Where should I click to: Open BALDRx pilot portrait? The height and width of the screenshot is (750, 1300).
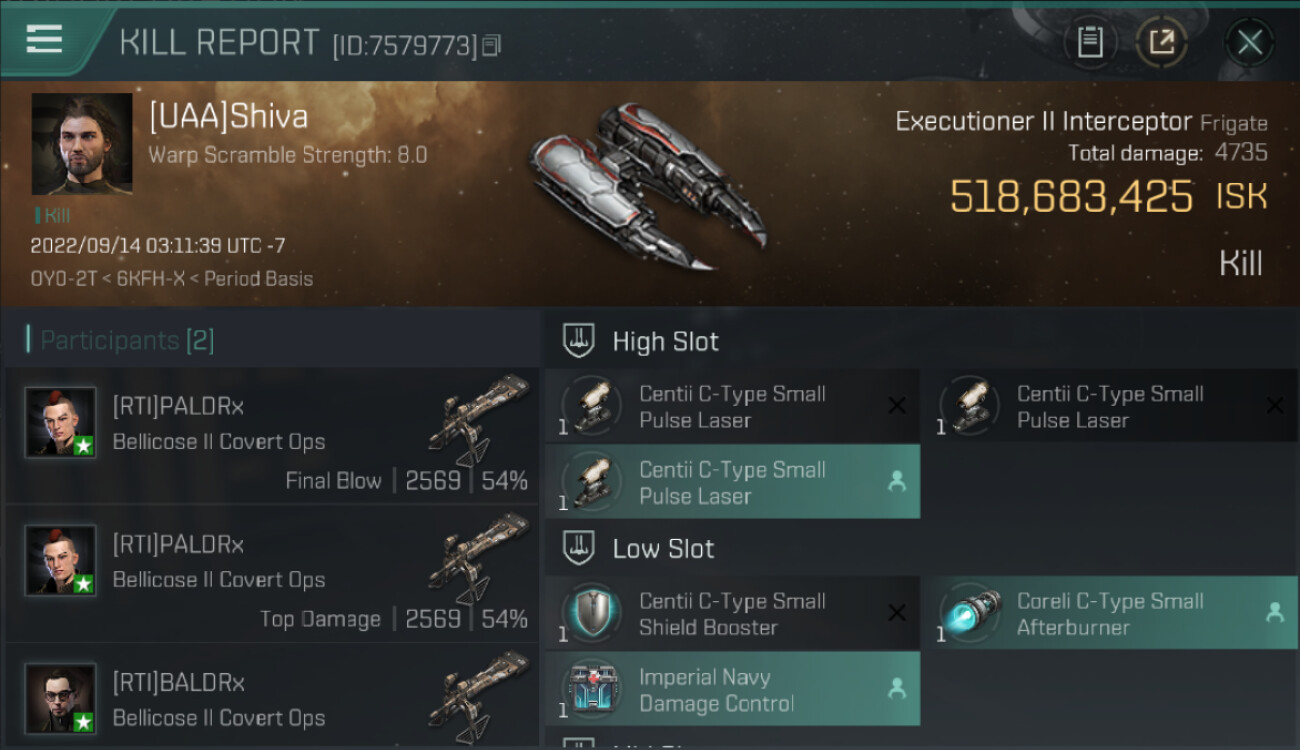[x=61, y=698]
